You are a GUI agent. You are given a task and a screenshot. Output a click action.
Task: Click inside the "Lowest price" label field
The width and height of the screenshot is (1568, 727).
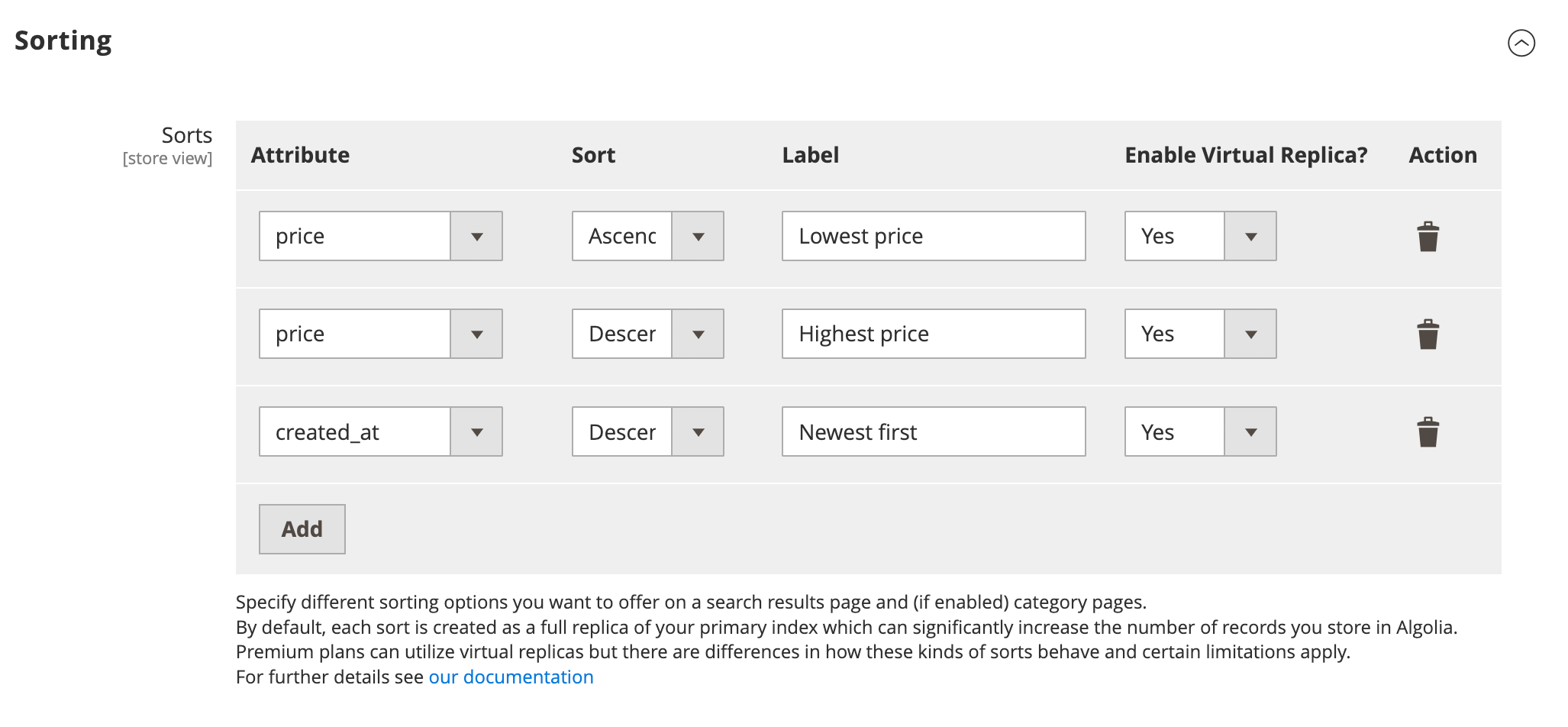[933, 236]
